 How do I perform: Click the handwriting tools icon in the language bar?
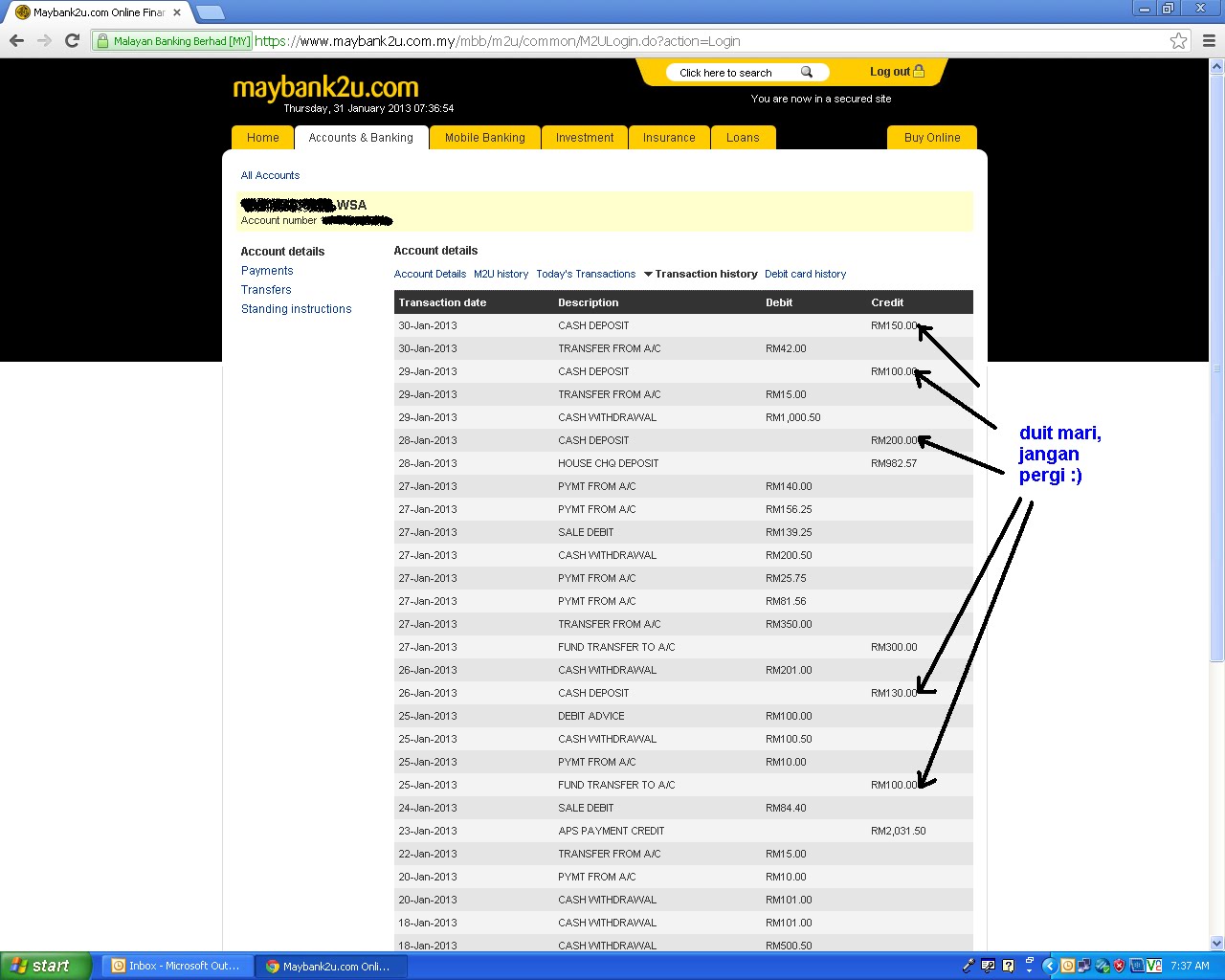coord(988,966)
